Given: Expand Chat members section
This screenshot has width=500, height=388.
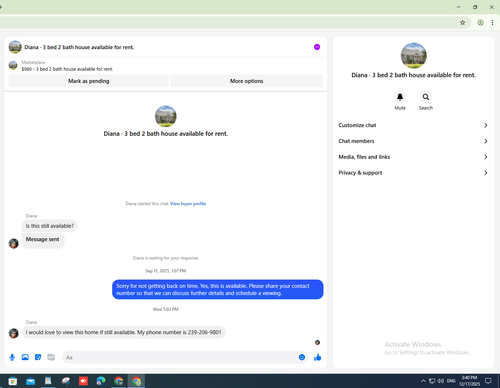Looking at the screenshot, I should [413, 141].
